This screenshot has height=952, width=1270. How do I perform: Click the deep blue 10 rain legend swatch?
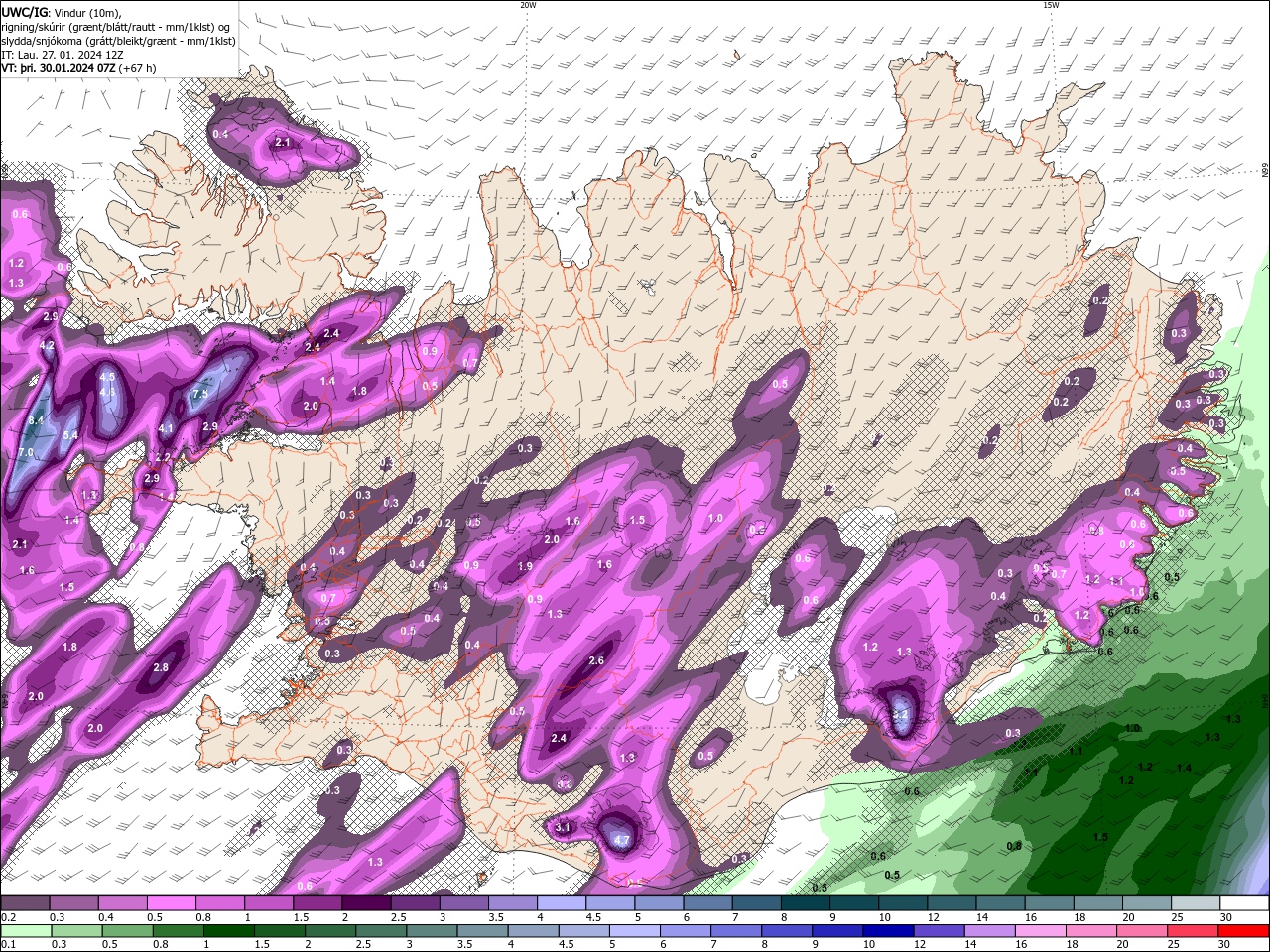point(889,931)
